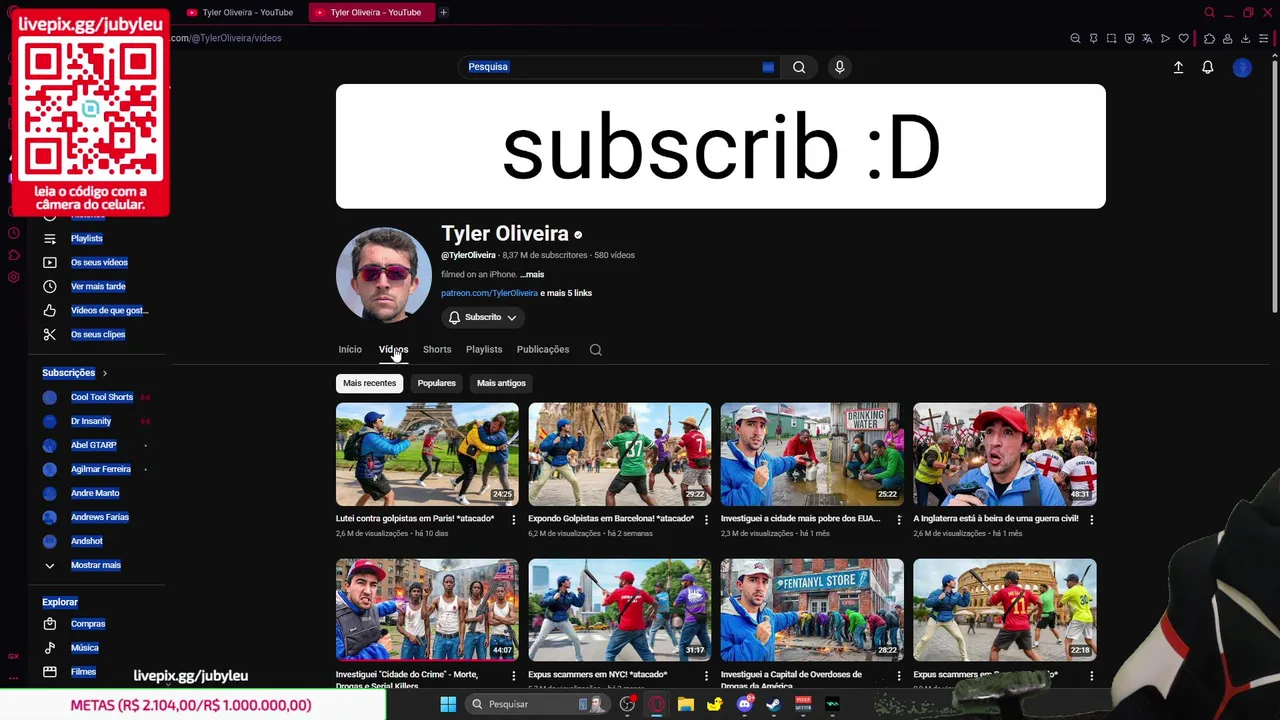
Task: Open Opera easy setup sliders icon
Action: tap(1263, 38)
